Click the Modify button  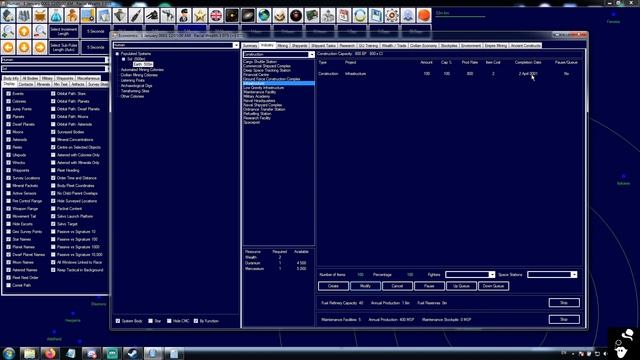click(x=365, y=286)
